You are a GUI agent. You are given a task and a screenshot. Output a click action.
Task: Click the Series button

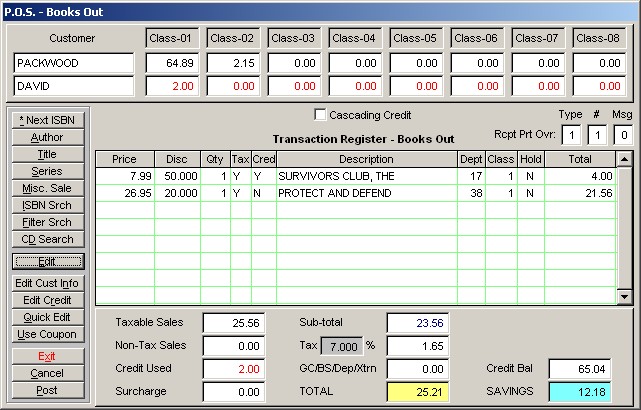click(48, 171)
